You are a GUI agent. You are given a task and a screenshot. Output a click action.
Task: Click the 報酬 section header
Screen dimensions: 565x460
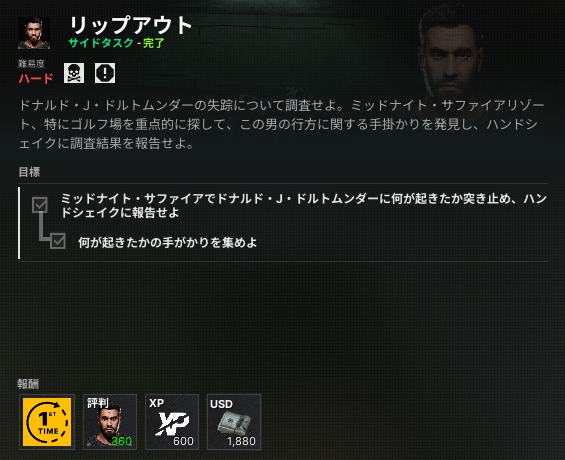pyautogui.click(x=28, y=384)
